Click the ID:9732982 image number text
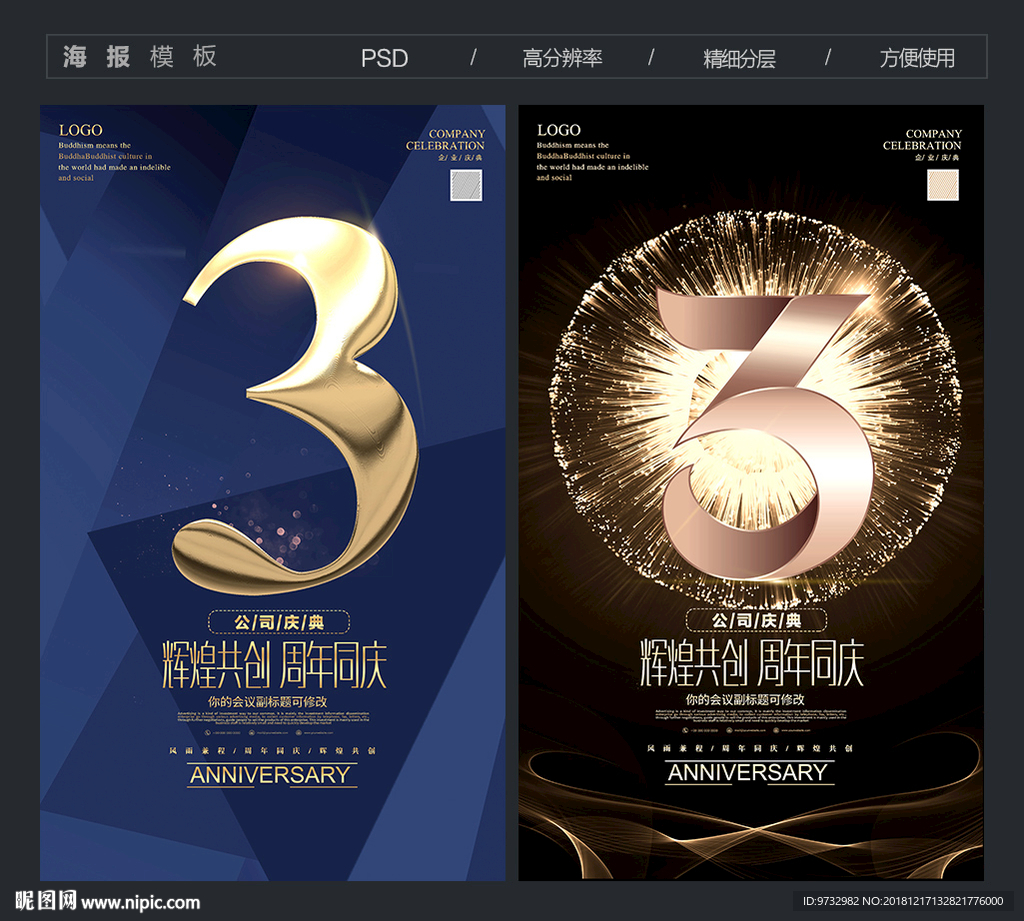The image size is (1024, 921). click(x=903, y=901)
